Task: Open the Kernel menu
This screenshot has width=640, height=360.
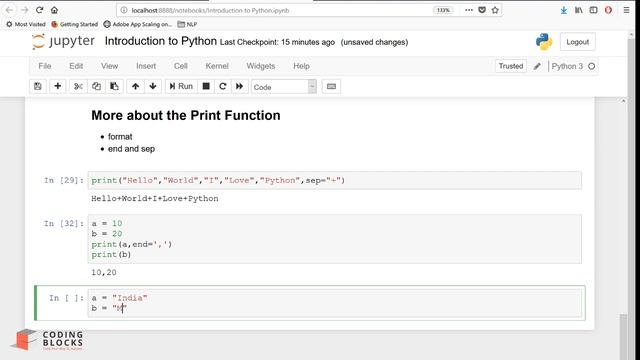Action: click(217, 66)
